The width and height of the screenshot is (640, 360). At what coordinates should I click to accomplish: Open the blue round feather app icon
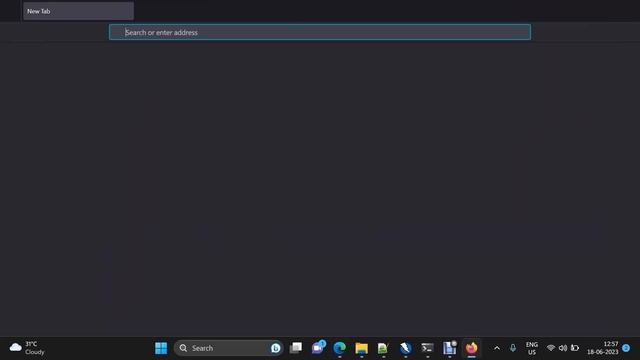[405, 348]
